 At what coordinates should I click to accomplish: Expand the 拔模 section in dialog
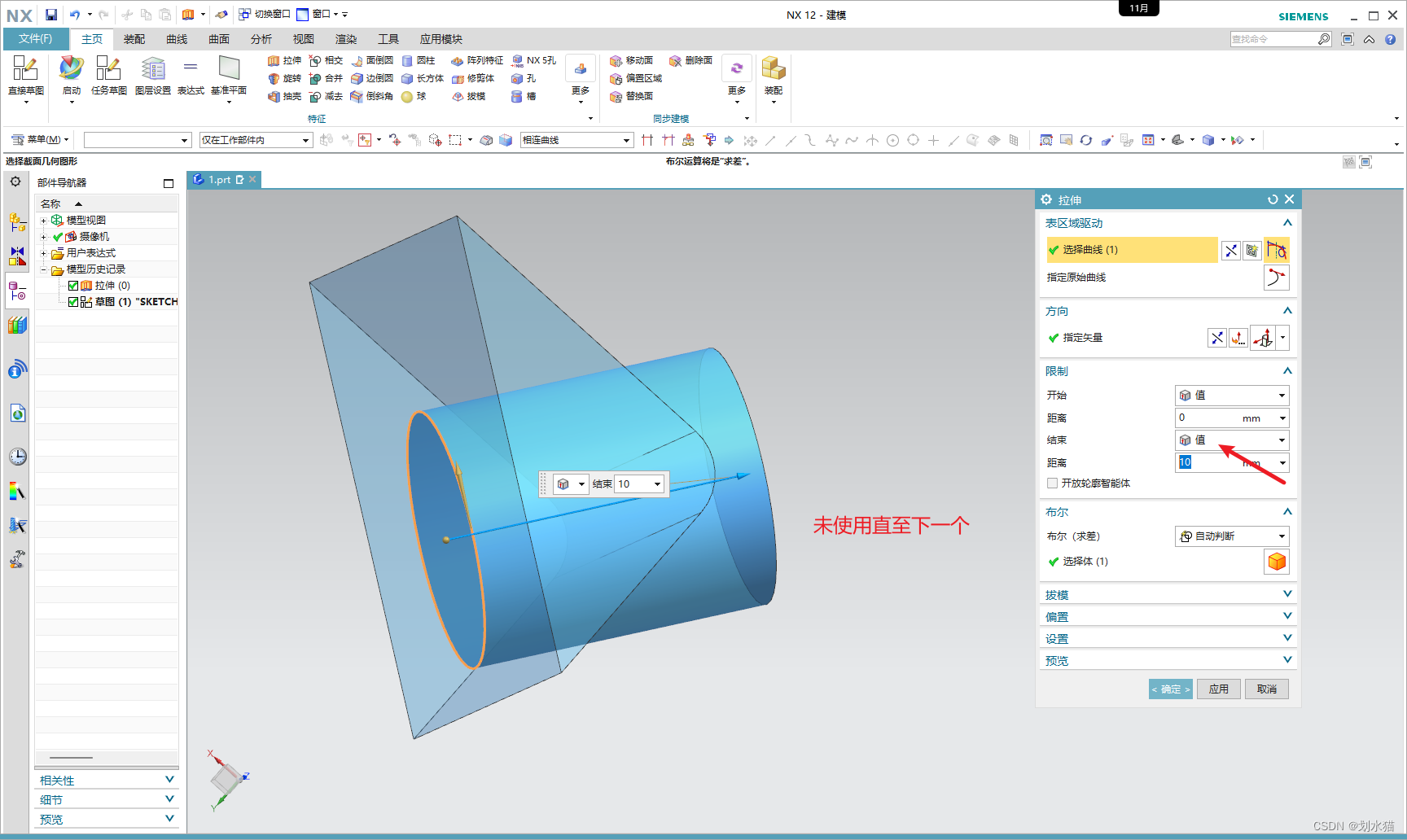click(1168, 593)
